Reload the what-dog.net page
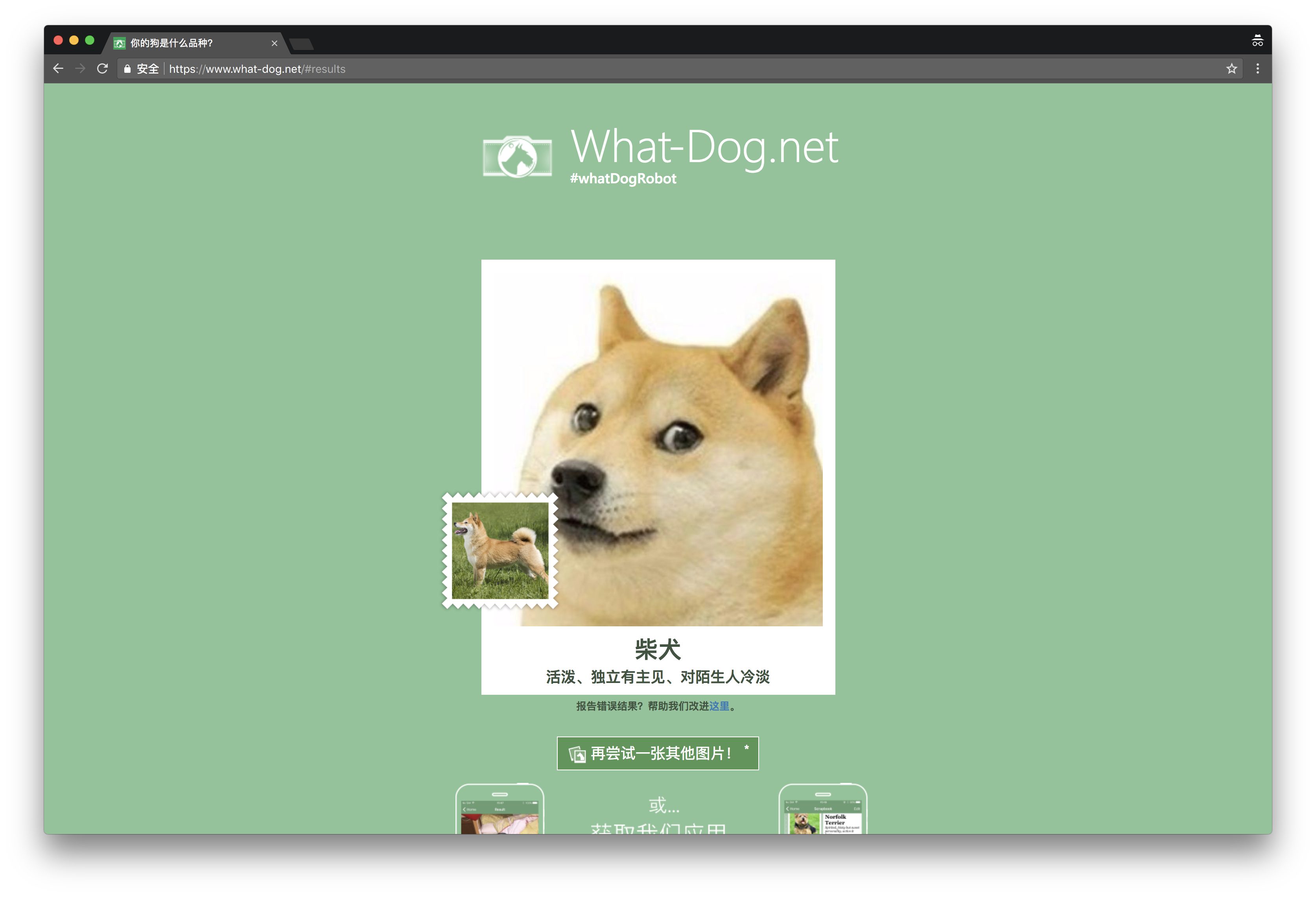Screen dimensions: 1316x897 click(x=103, y=68)
